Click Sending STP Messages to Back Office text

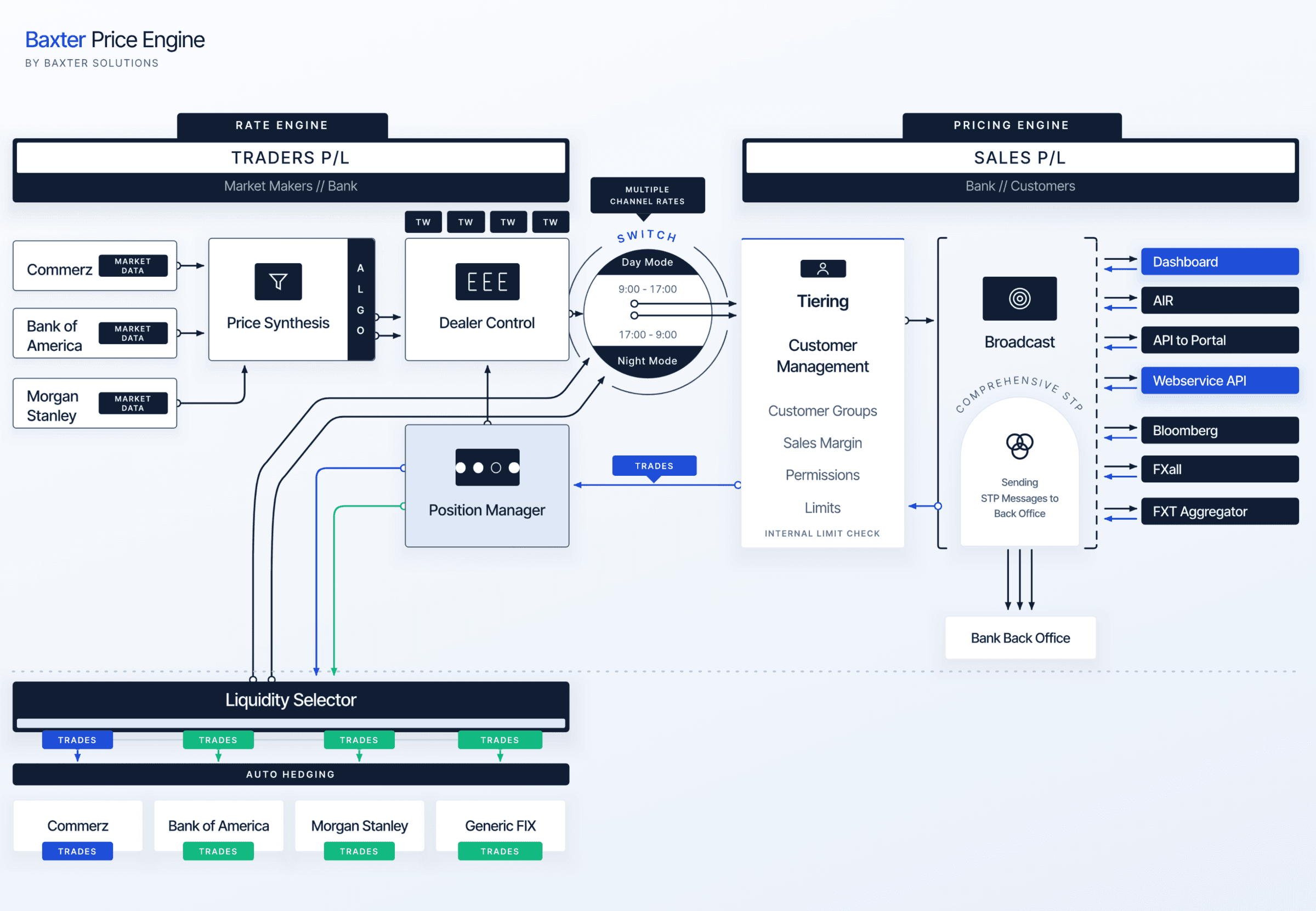pos(1019,498)
